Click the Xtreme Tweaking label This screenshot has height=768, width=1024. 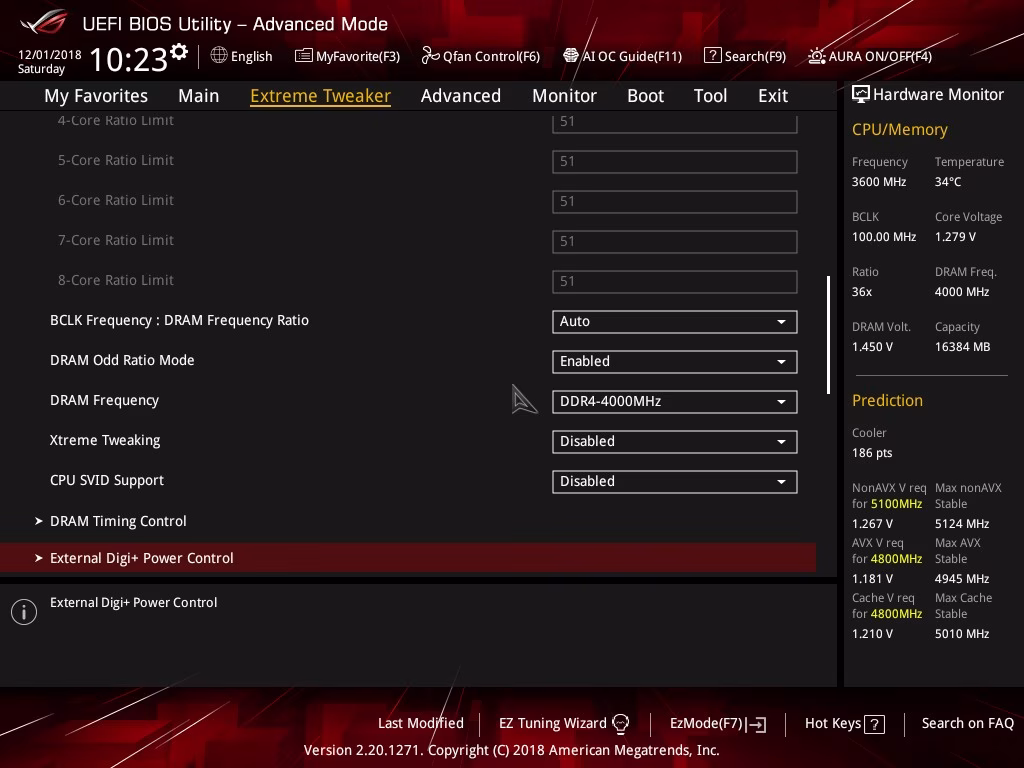(x=105, y=440)
